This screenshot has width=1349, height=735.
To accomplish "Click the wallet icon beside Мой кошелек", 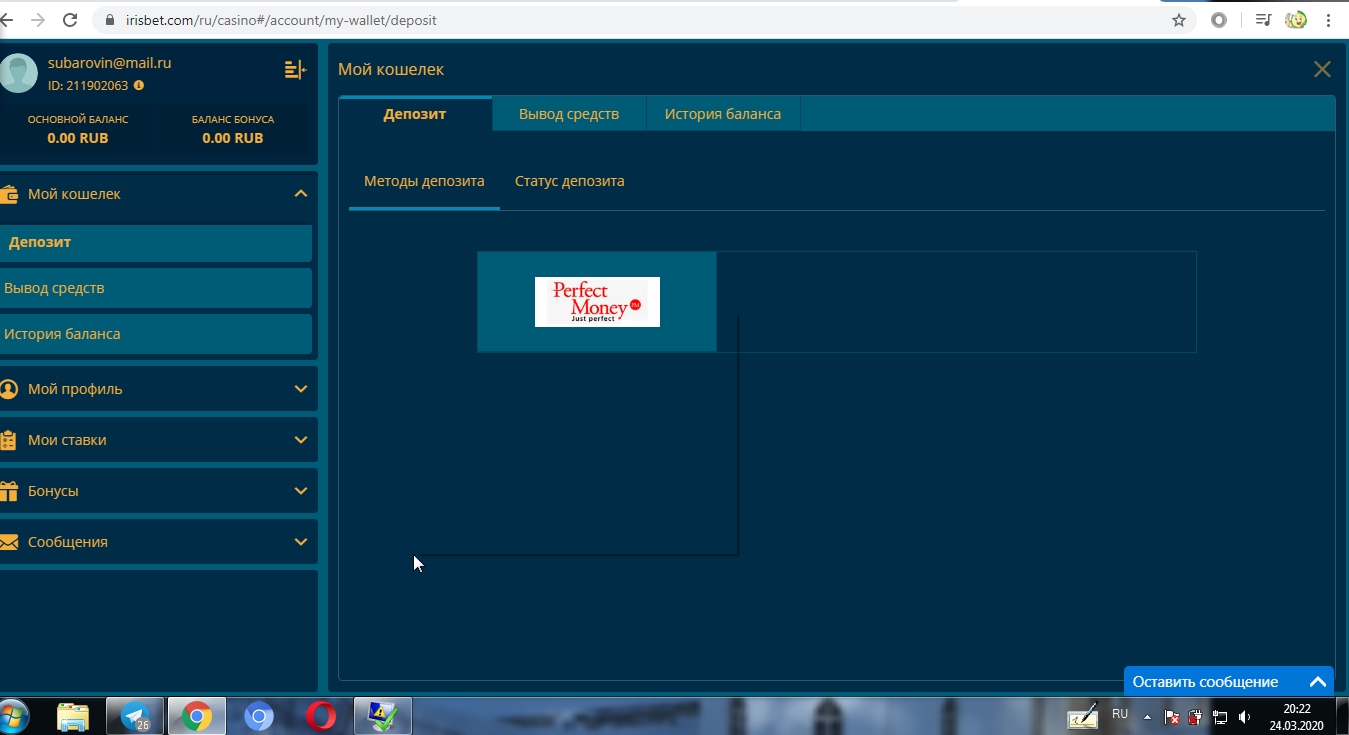I will click(9, 194).
